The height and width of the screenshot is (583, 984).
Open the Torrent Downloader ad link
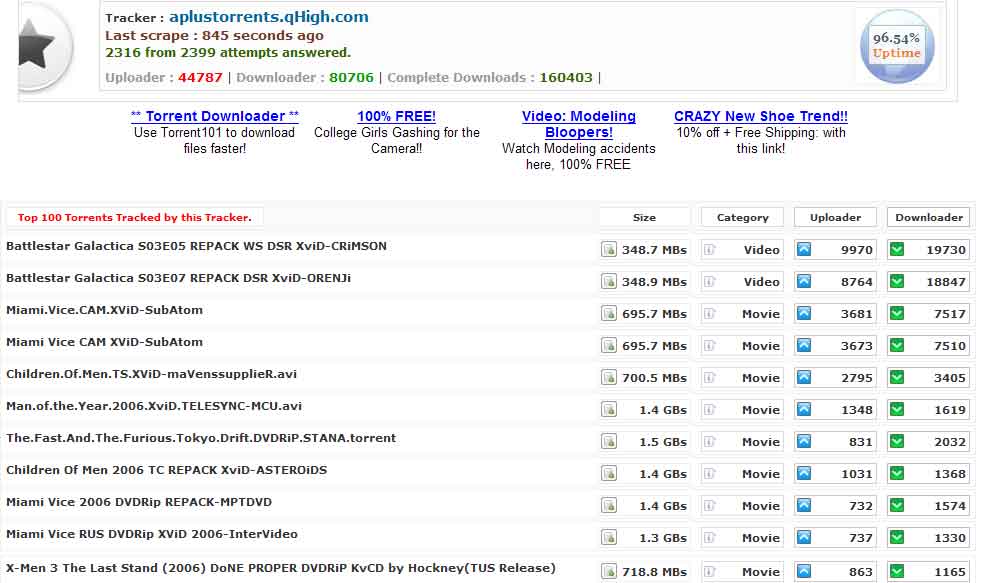[215, 116]
